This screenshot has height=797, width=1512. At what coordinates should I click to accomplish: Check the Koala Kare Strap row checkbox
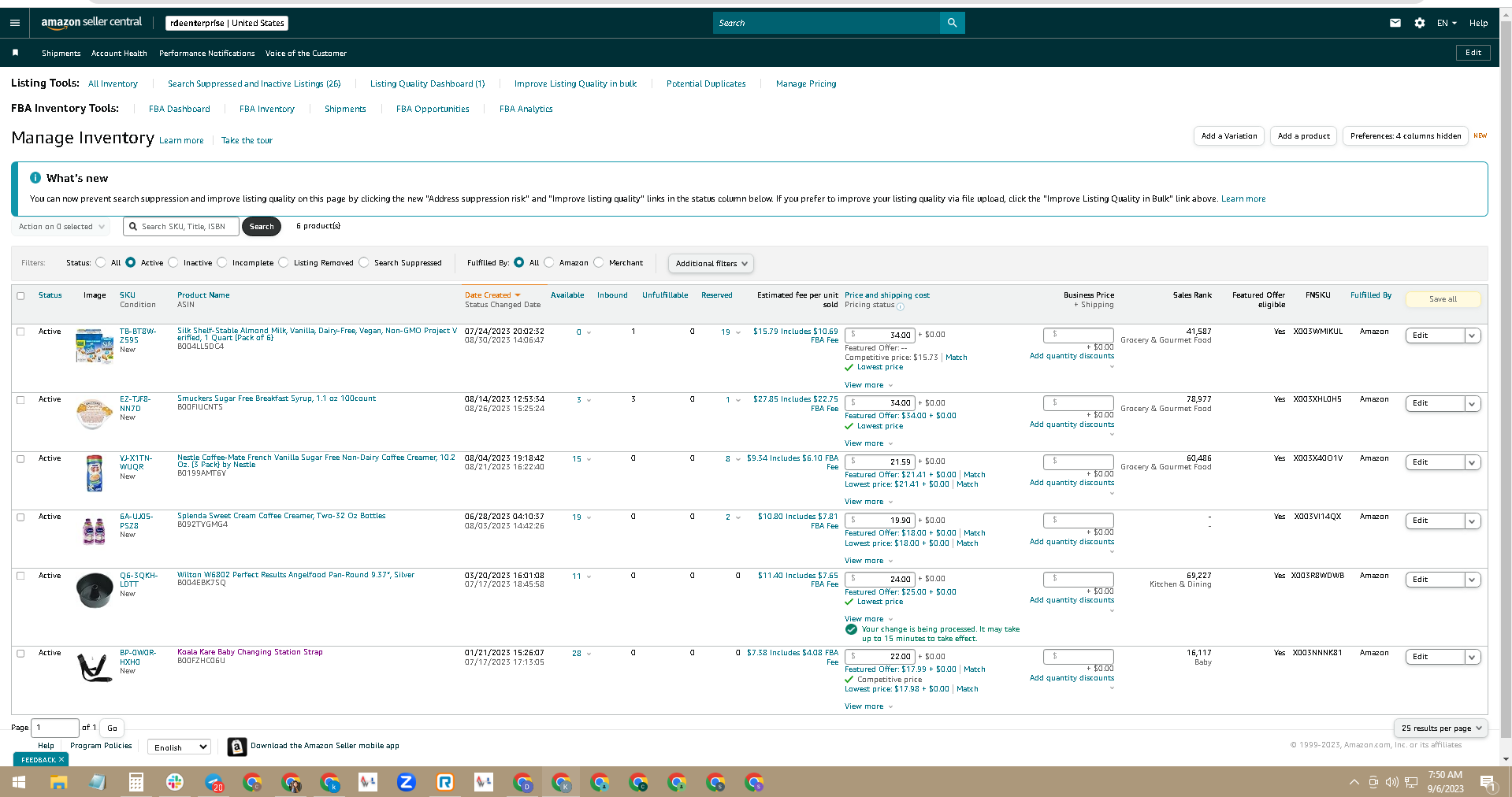tap(20, 654)
